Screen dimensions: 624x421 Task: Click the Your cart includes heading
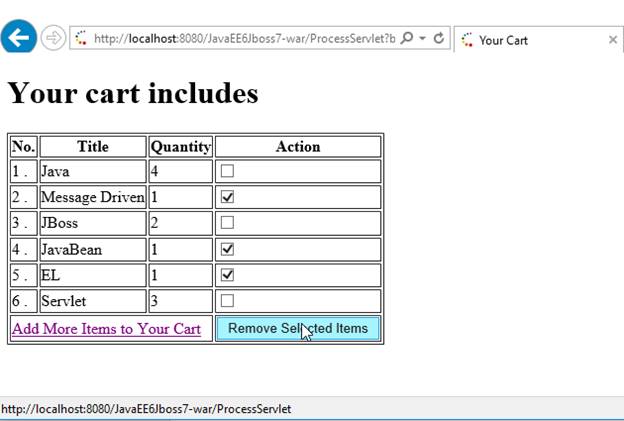(133, 93)
